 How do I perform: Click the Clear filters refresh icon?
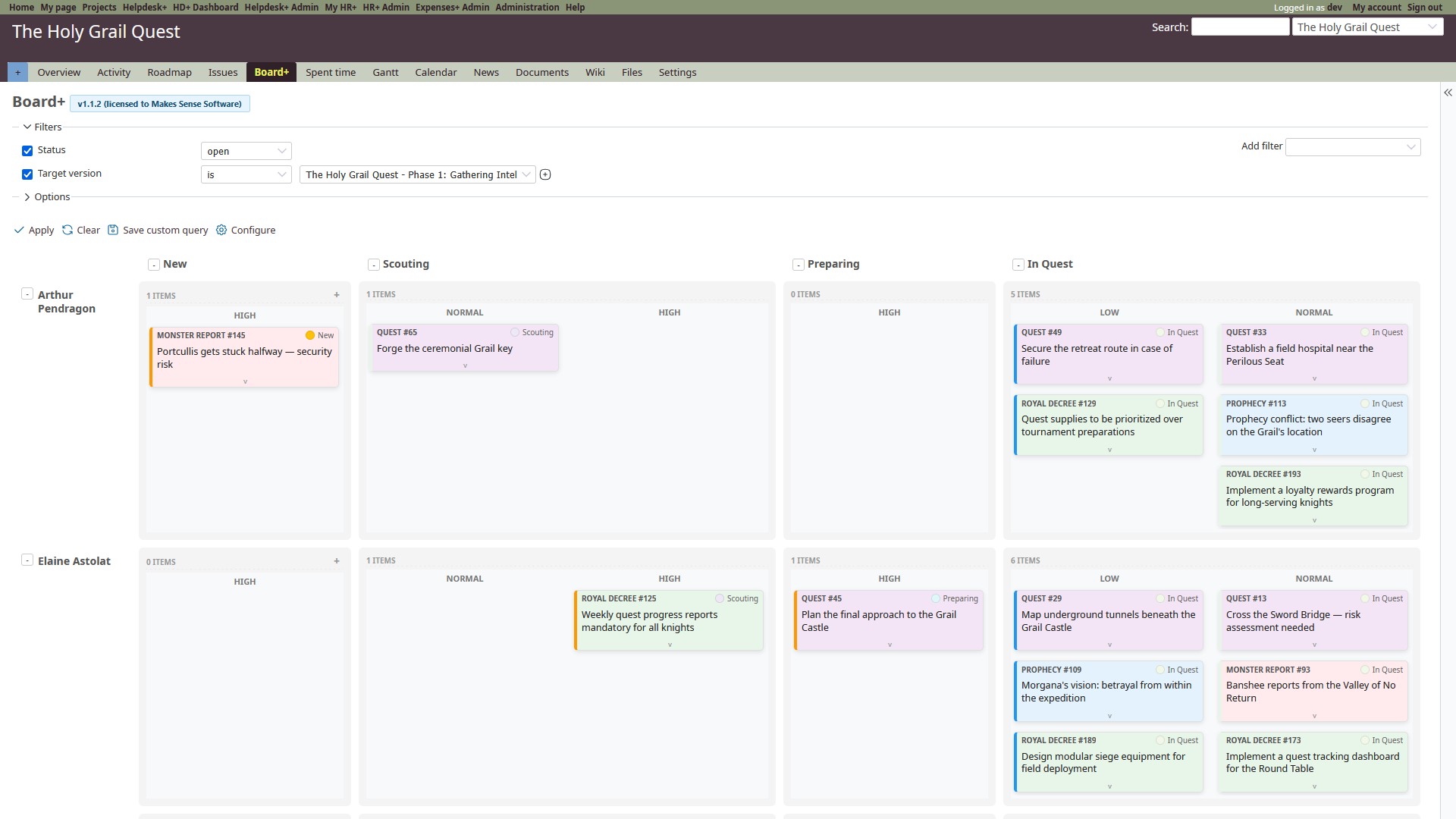[x=67, y=230]
